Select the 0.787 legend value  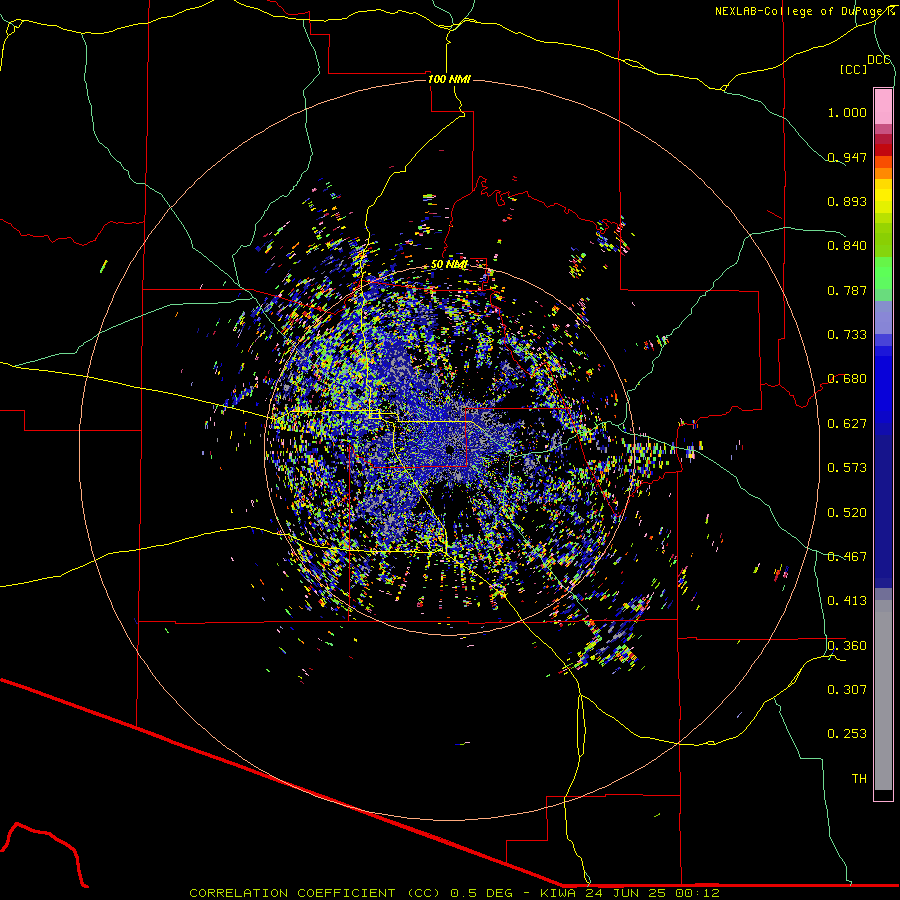847,290
